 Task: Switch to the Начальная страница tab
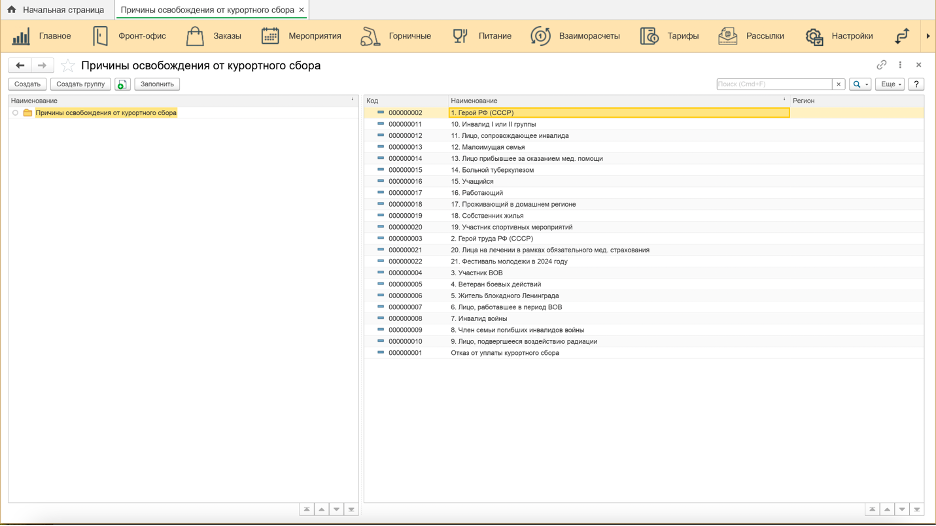(x=57, y=10)
